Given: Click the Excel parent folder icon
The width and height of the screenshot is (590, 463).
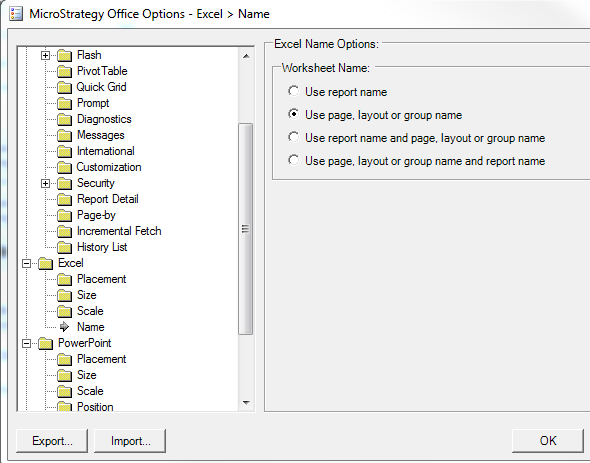Looking at the screenshot, I should tap(46, 263).
